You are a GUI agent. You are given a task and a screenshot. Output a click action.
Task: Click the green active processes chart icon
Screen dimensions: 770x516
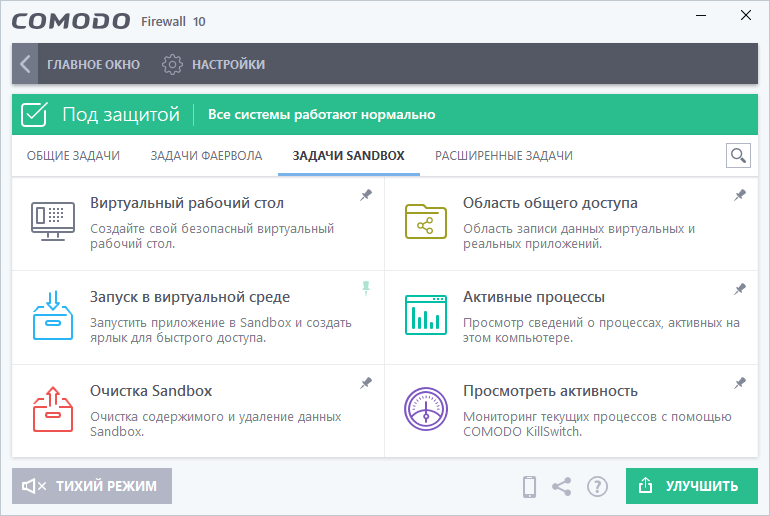pyautogui.click(x=426, y=315)
